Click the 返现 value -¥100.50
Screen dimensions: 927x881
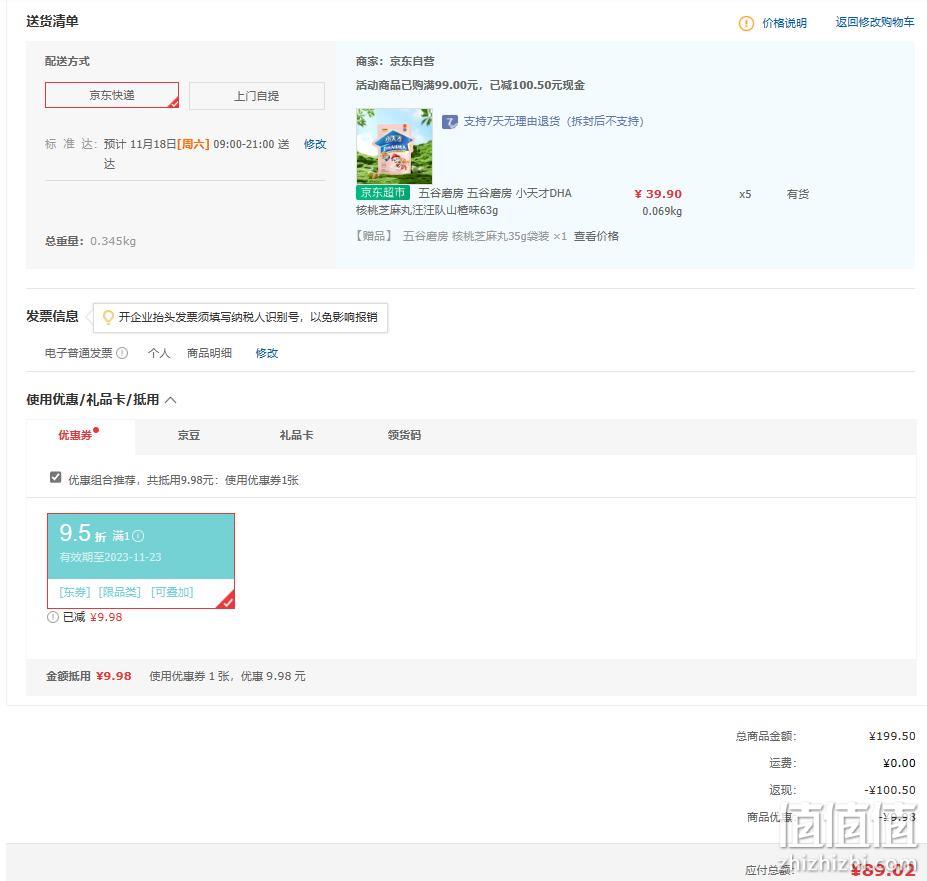890,790
